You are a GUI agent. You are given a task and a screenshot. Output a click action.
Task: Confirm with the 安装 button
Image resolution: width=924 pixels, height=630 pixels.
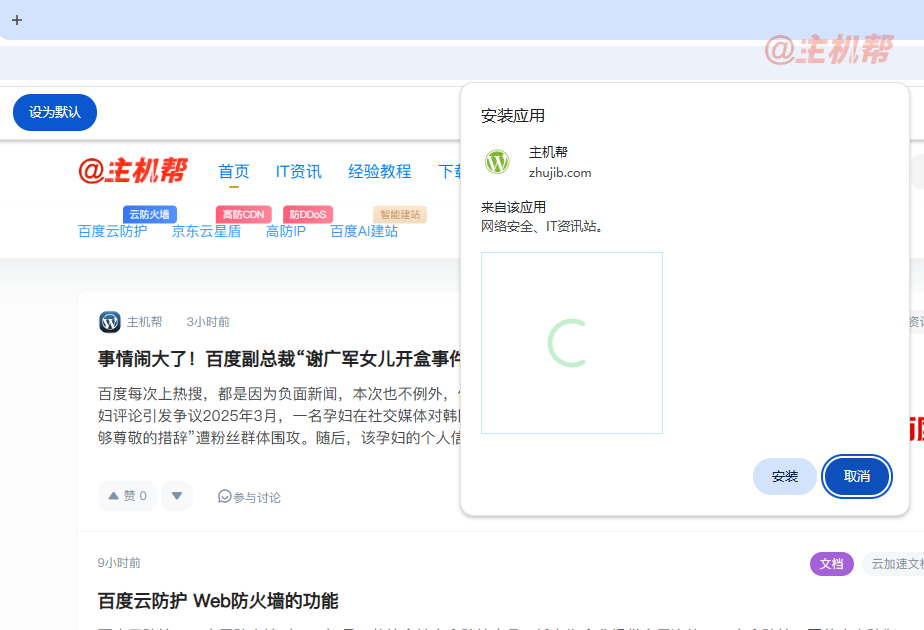click(785, 476)
